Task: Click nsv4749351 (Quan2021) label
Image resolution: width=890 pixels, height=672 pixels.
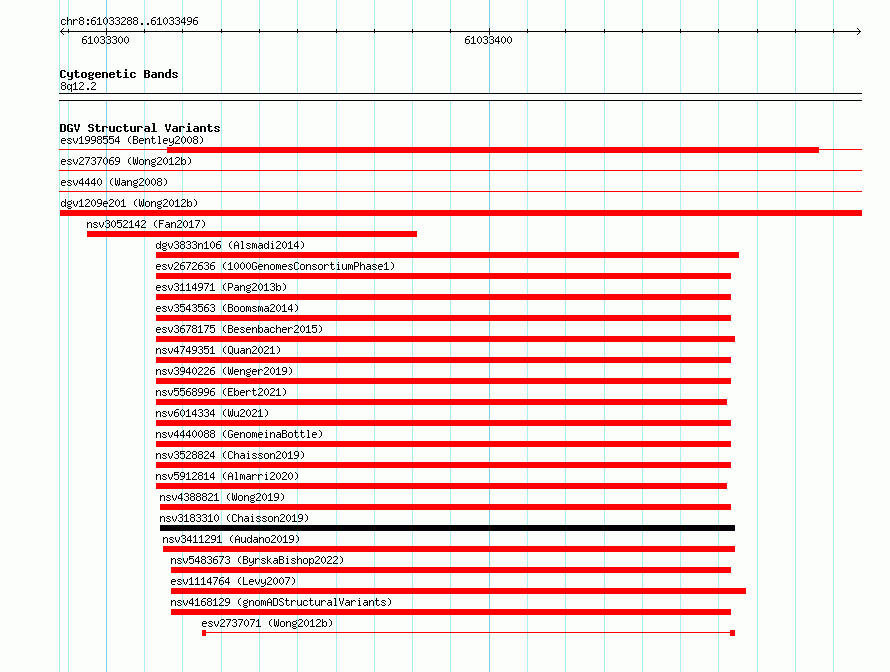Action: [218, 350]
